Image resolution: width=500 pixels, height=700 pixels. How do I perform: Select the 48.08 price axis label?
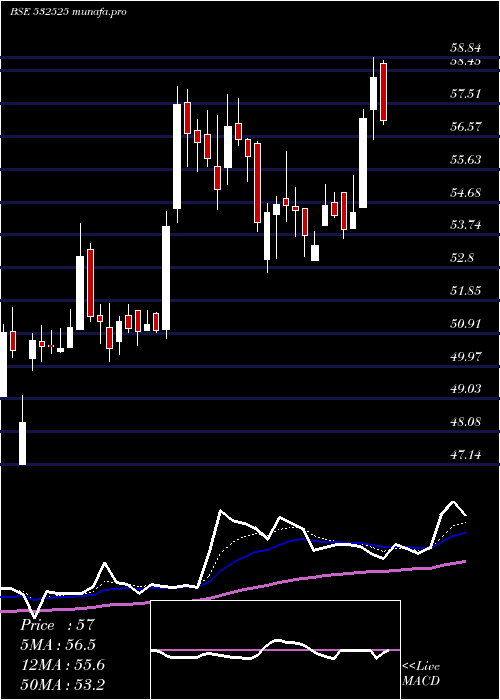[x=465, y=422]
